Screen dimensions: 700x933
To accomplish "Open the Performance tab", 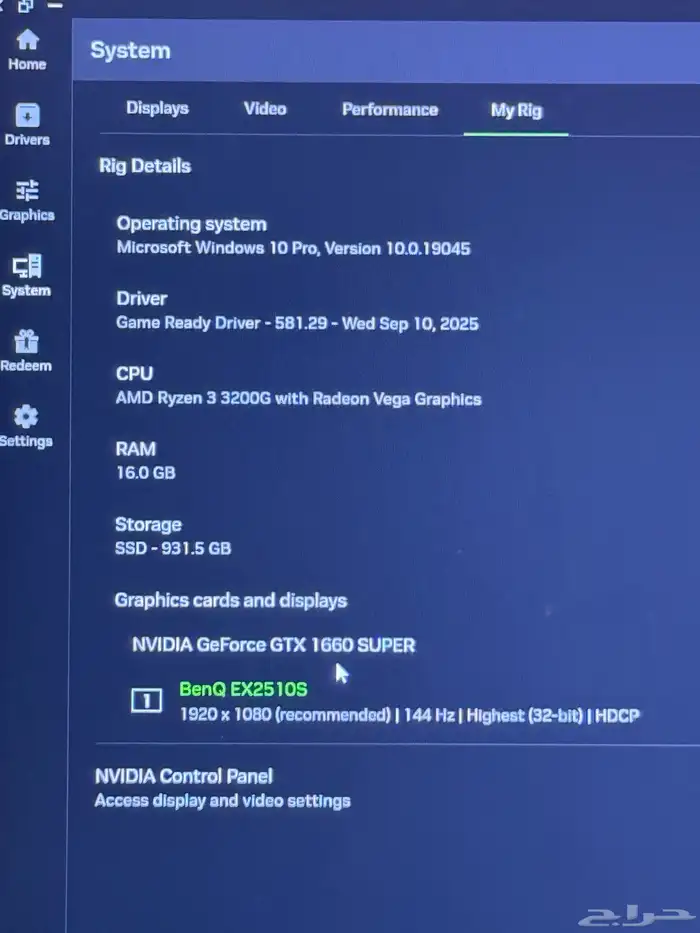I will tap(389, 110).
